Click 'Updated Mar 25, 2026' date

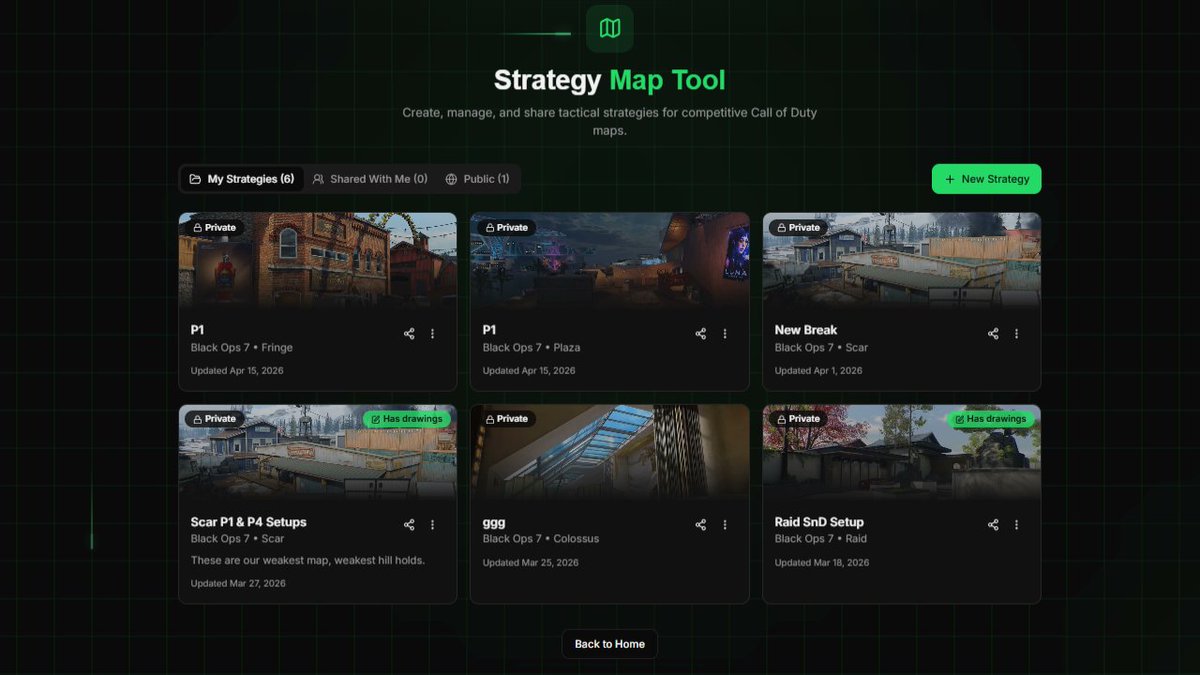[x=530, y=563]
